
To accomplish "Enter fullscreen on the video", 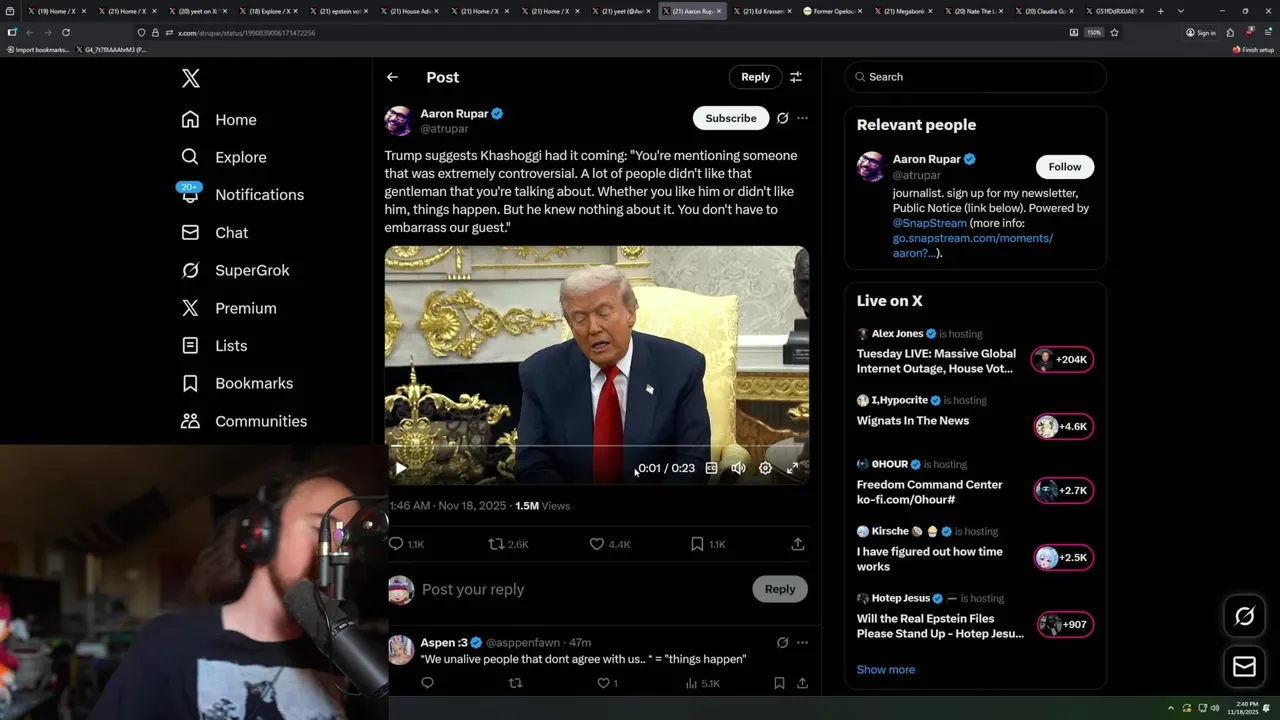I will pos(792,468).
